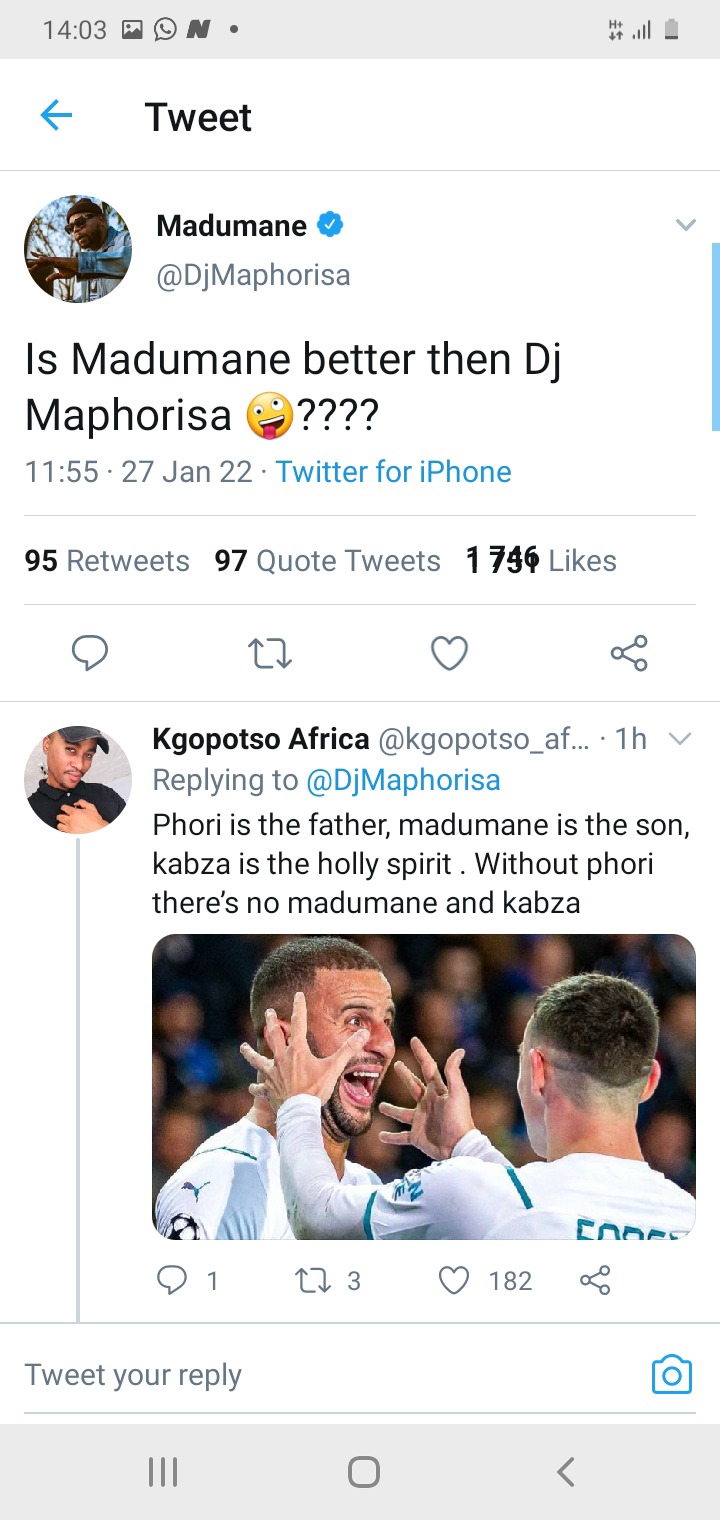Like the main tweet with heart icon
720x1520 pixels.
[449, 653]
